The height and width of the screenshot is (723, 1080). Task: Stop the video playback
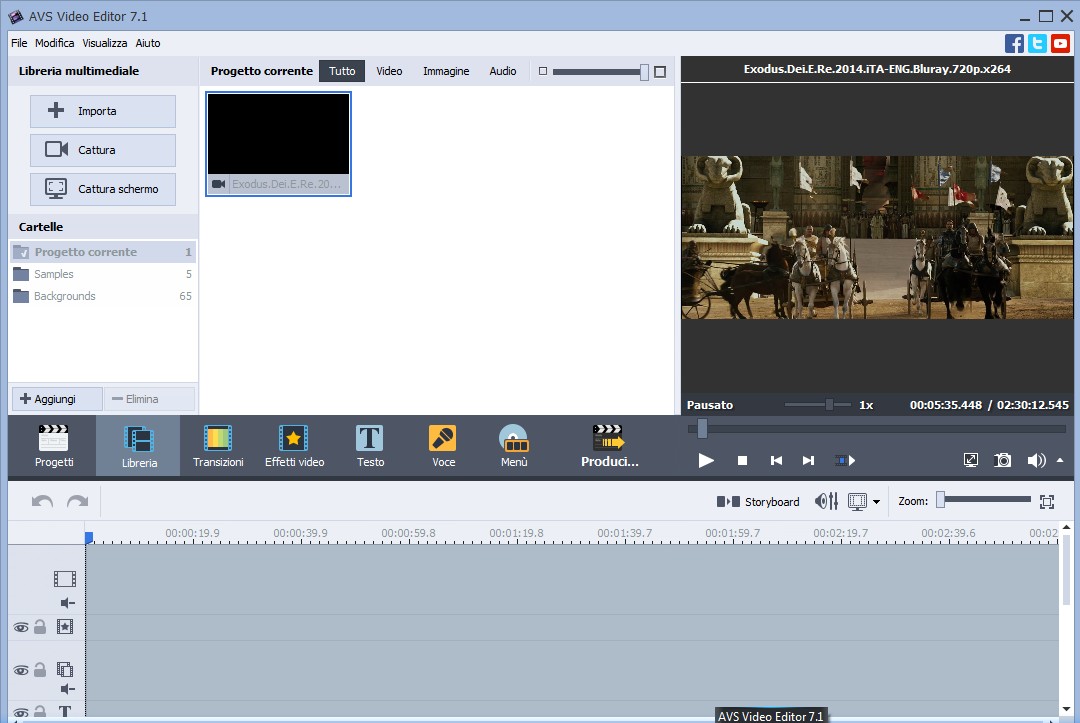click(742, 461)
